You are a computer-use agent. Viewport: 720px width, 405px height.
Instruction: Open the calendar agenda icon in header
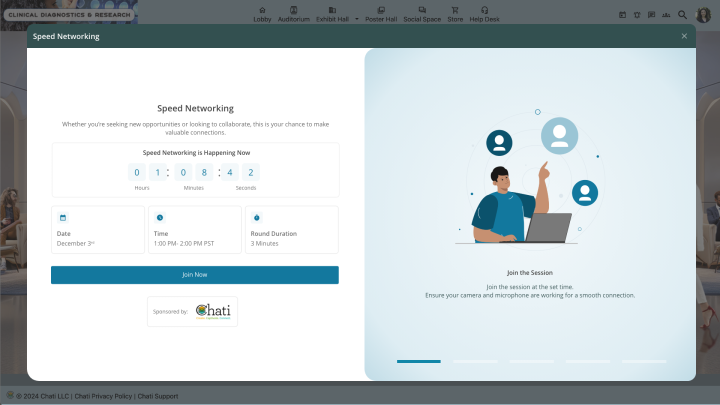(622, 15)
